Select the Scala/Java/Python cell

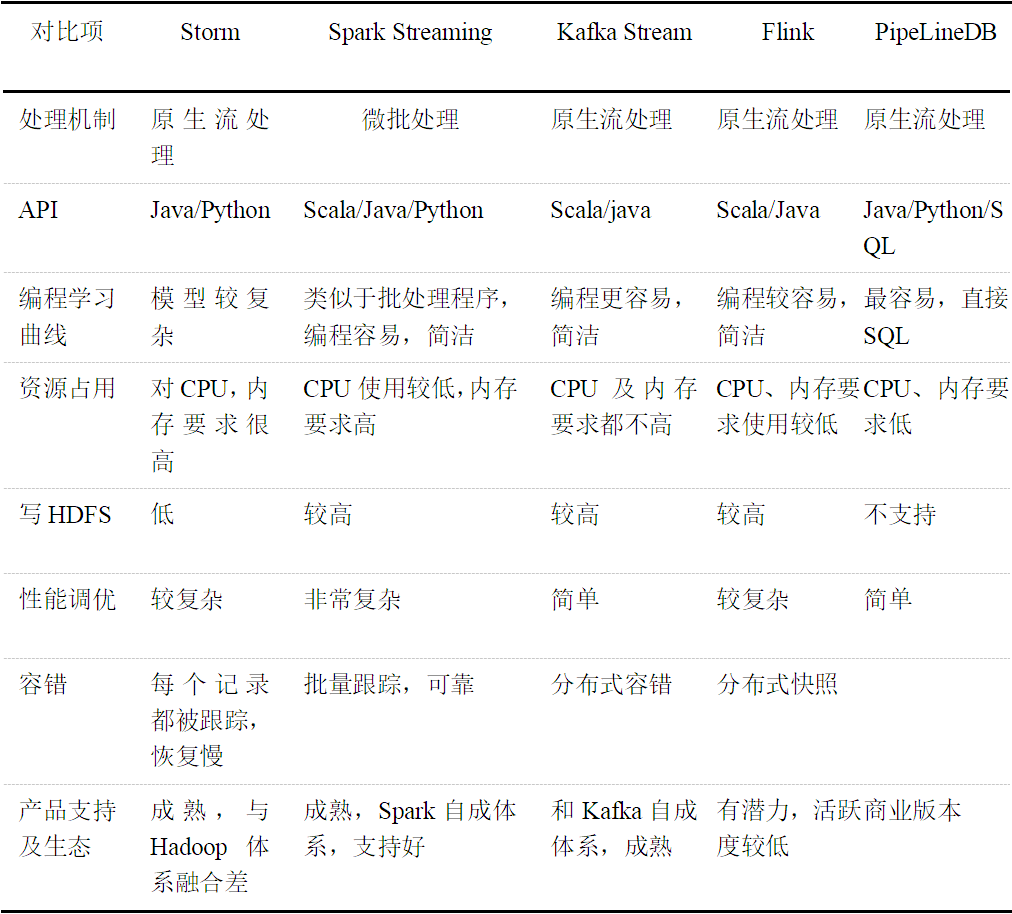[x=393, y=210]
